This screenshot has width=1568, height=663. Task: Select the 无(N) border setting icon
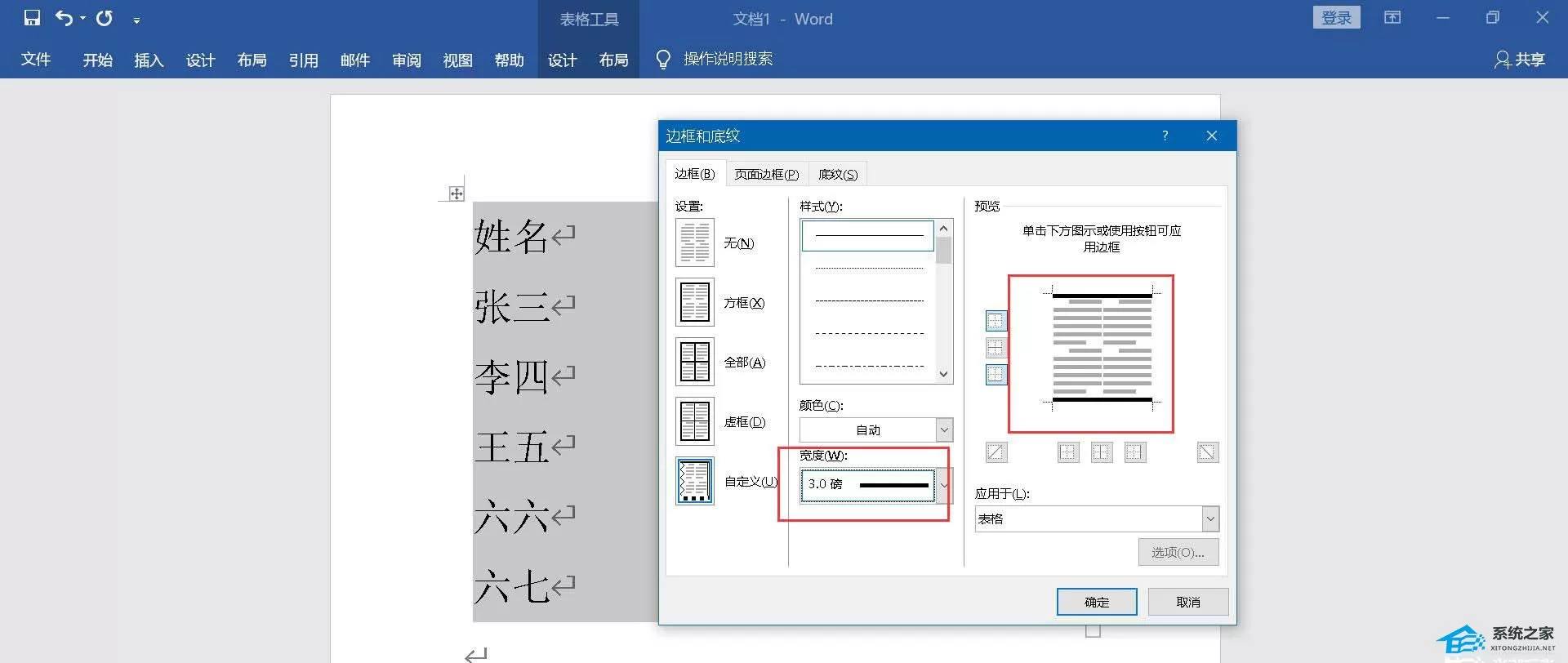pos(695,243)
